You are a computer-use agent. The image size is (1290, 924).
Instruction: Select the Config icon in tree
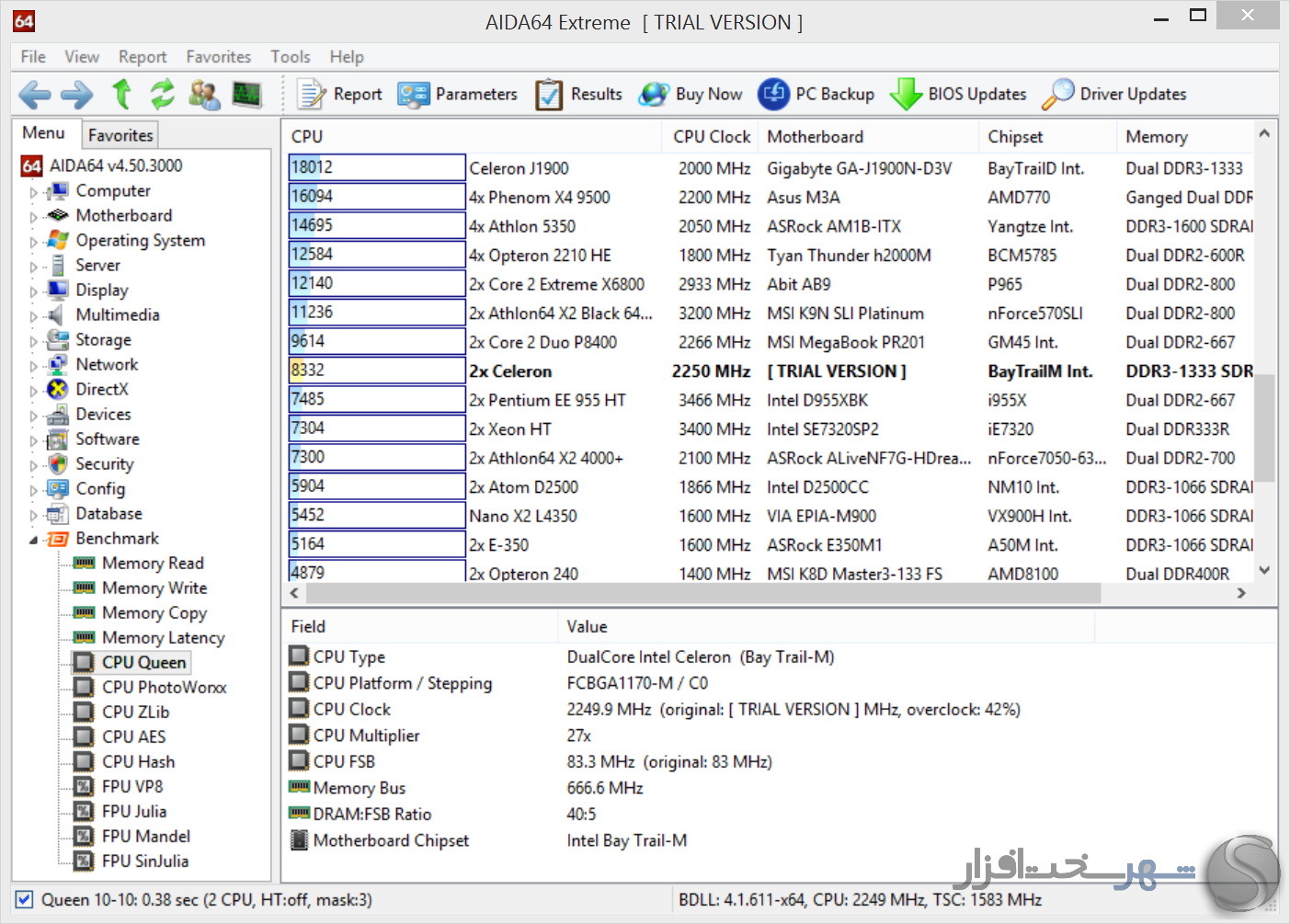tap(58, 488)
